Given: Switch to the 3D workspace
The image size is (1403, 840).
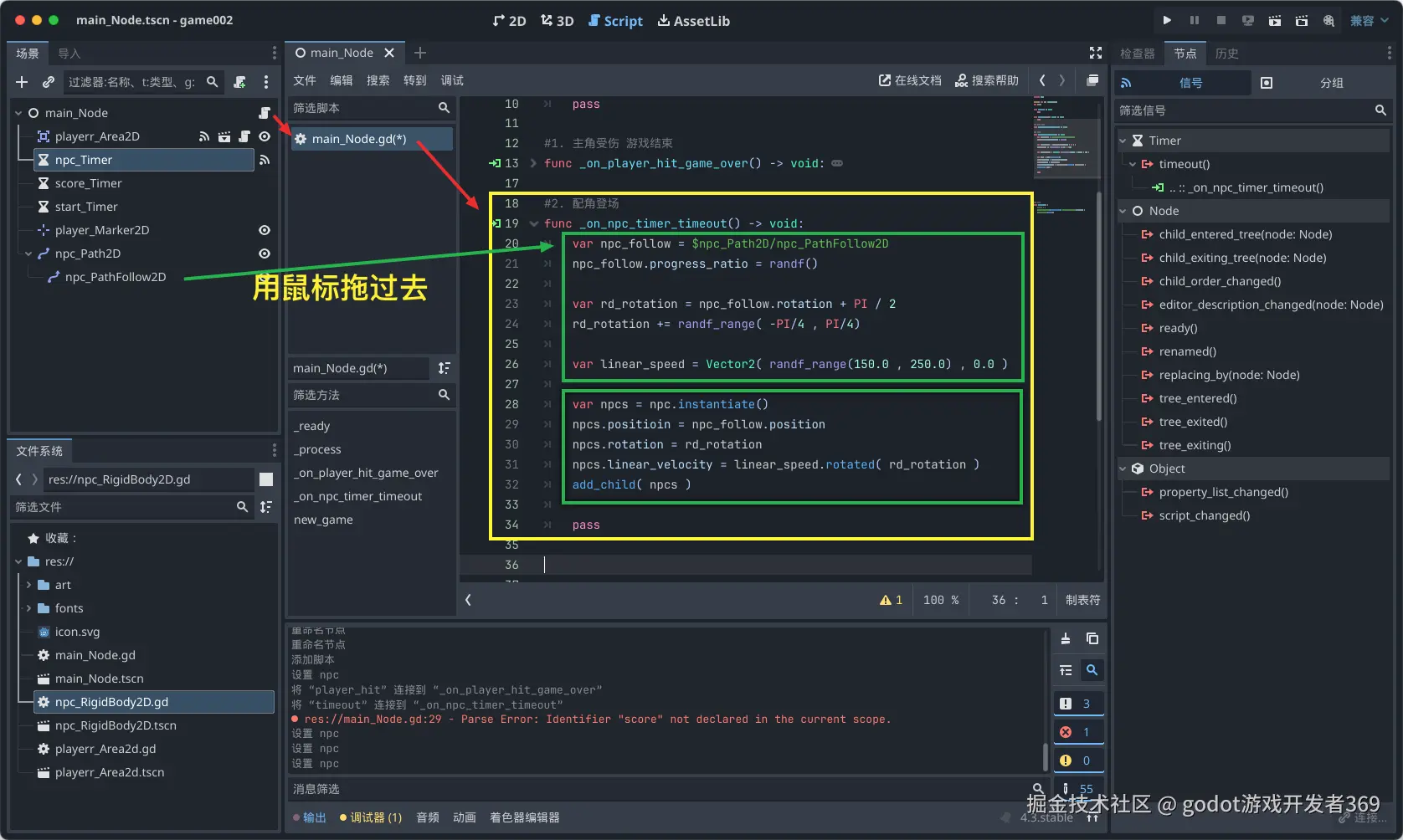Looking at the screenshot, I should click(x=558, y=21).
